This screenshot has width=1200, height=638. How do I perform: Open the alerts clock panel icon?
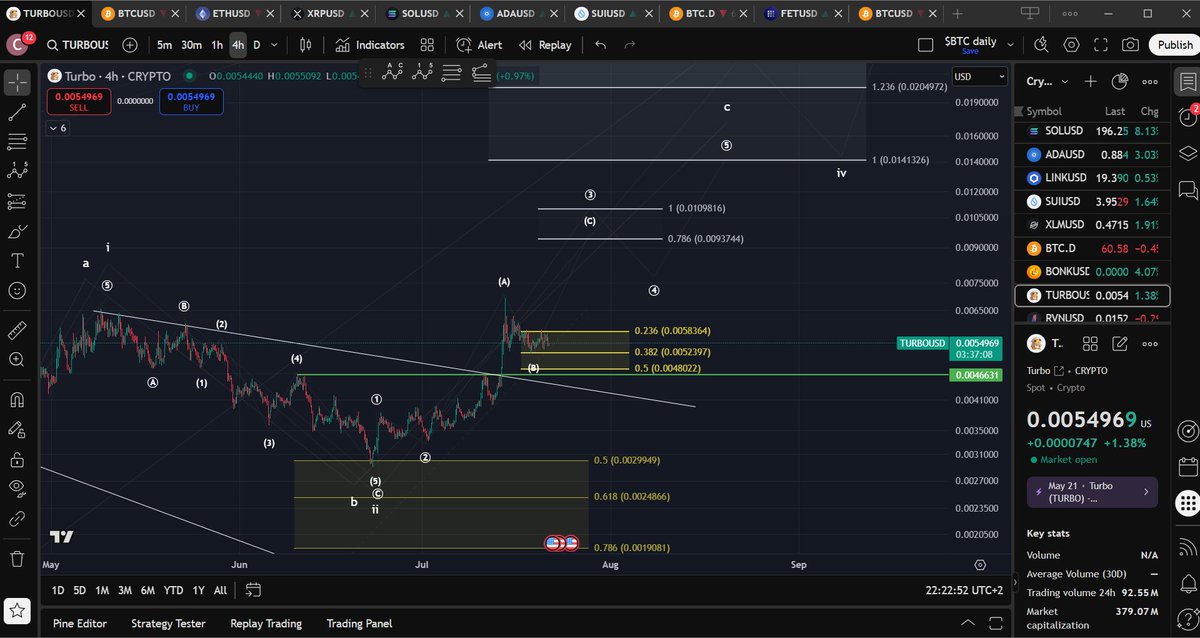point(1187,118)
